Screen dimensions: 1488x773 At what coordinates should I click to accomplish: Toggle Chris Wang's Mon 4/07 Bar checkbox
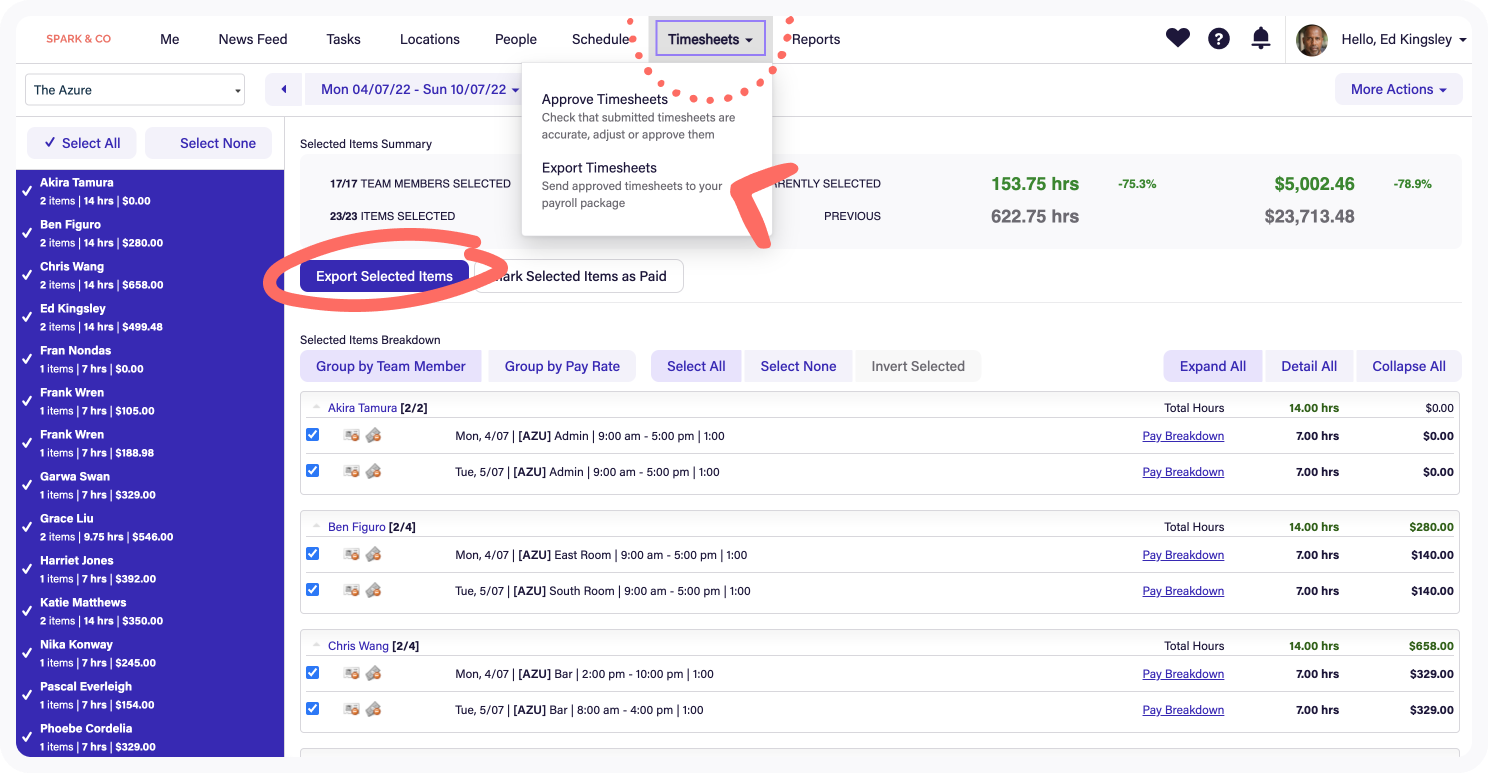313,673
